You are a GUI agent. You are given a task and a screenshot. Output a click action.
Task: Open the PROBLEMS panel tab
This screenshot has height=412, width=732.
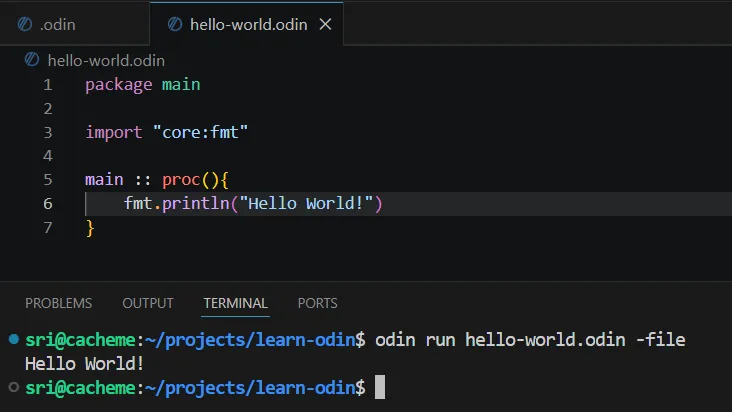pos(58,303)
